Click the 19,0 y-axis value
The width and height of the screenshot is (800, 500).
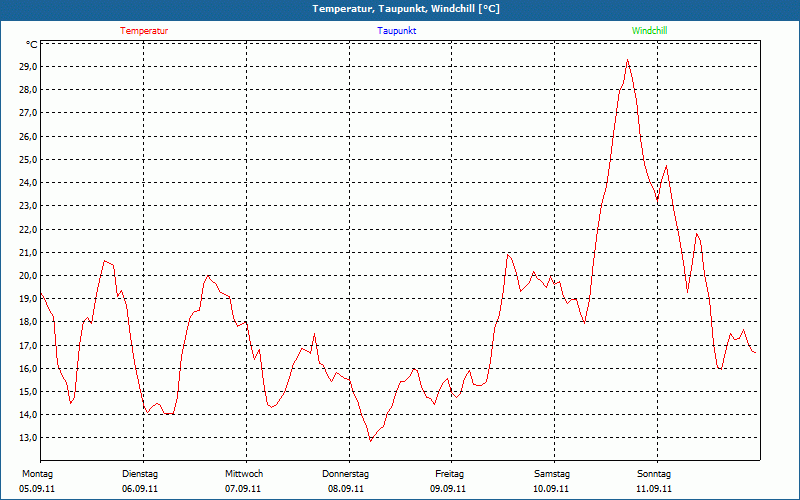coord(28,298)
